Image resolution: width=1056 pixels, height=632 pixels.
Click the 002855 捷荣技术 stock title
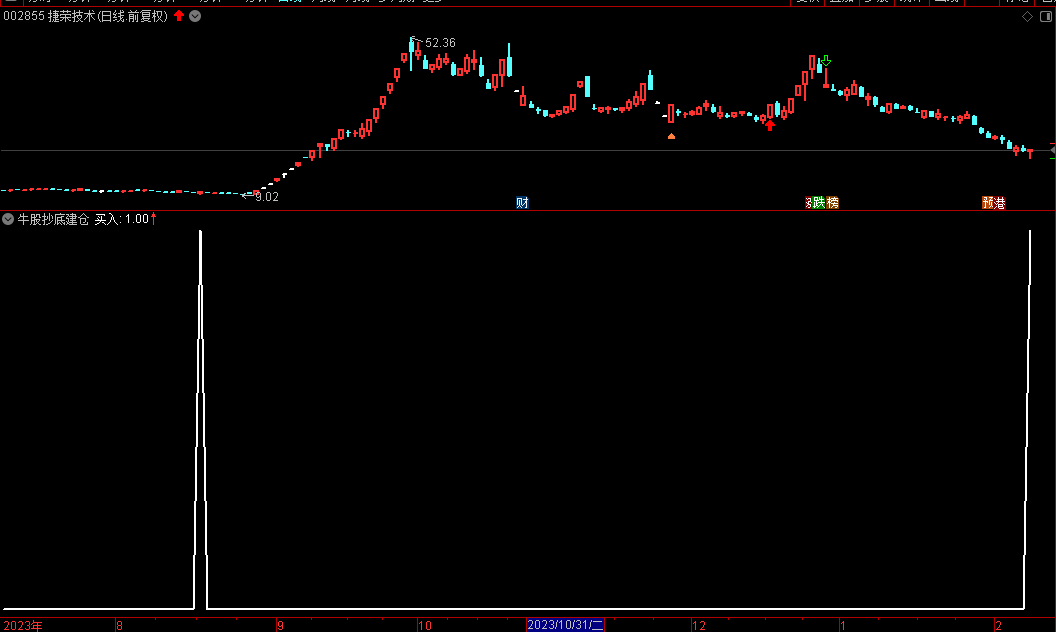(x=86, y=16)
